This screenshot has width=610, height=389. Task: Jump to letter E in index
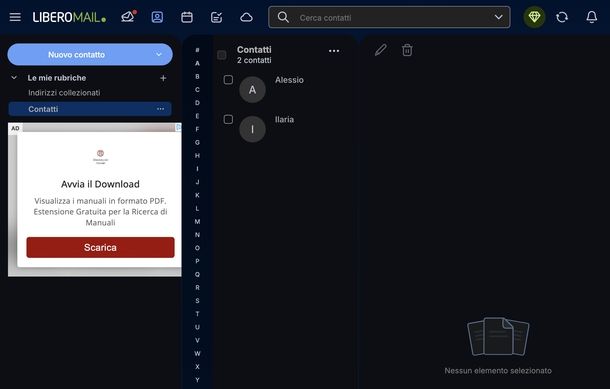(x=197, y=116)
